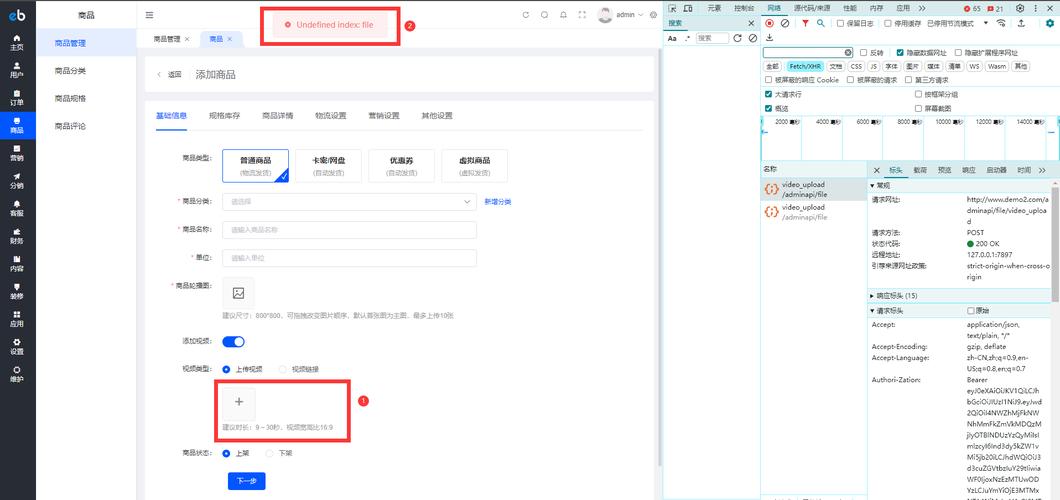Viewport: 1060px width, 500px height.
Task: Open the 已停用节流模式 throttling dropdown
Action: tap(957, 23)
